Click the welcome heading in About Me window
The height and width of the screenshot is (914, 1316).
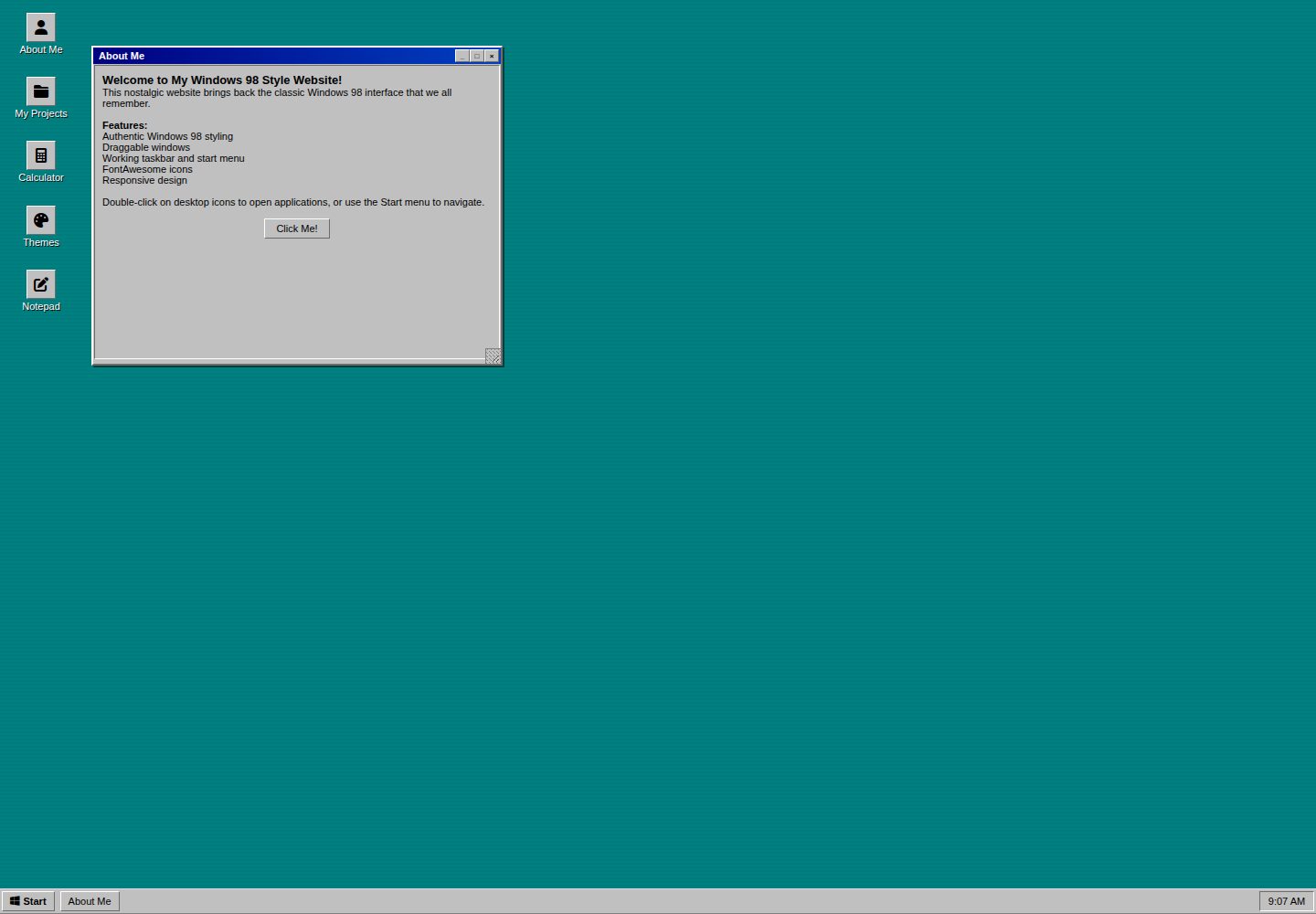pos(222,80)
